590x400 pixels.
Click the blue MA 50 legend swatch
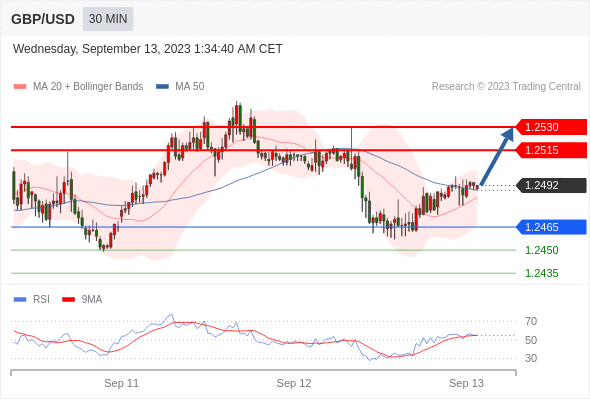click(x=162, y=87)
